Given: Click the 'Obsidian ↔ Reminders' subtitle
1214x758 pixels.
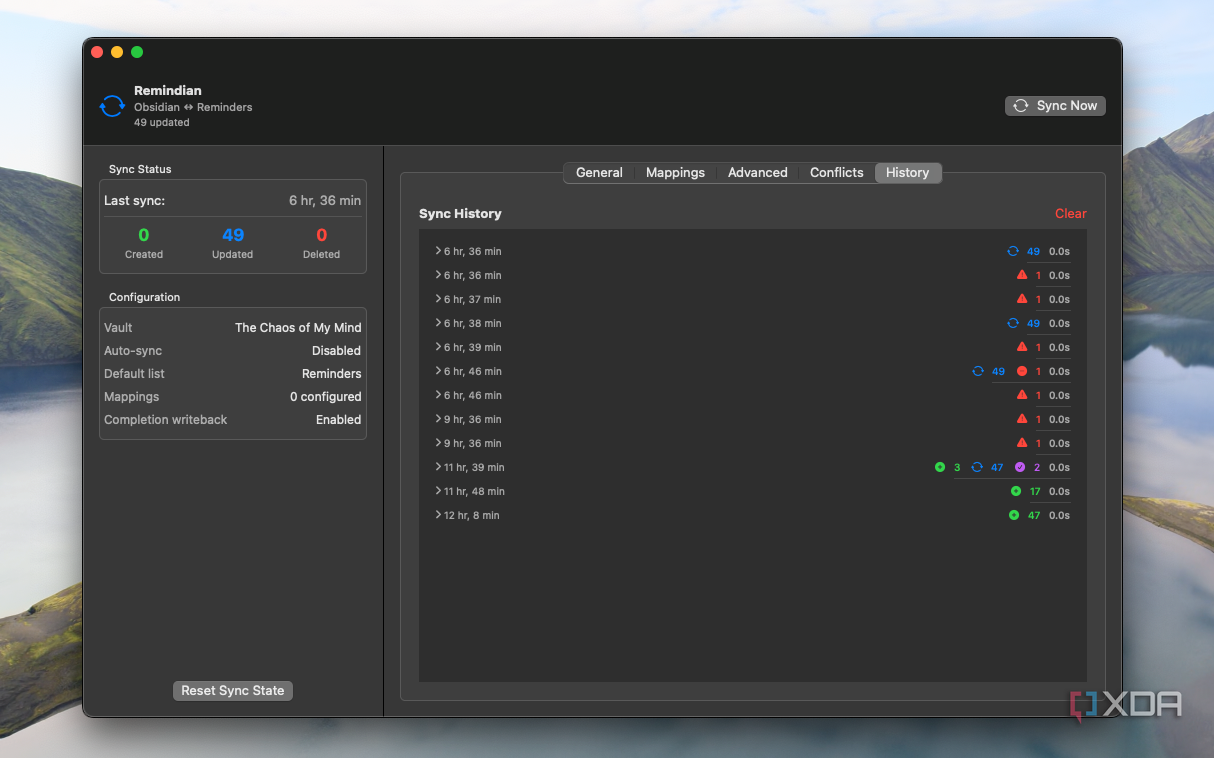Looking at the screenshot, I should (193, 107).
